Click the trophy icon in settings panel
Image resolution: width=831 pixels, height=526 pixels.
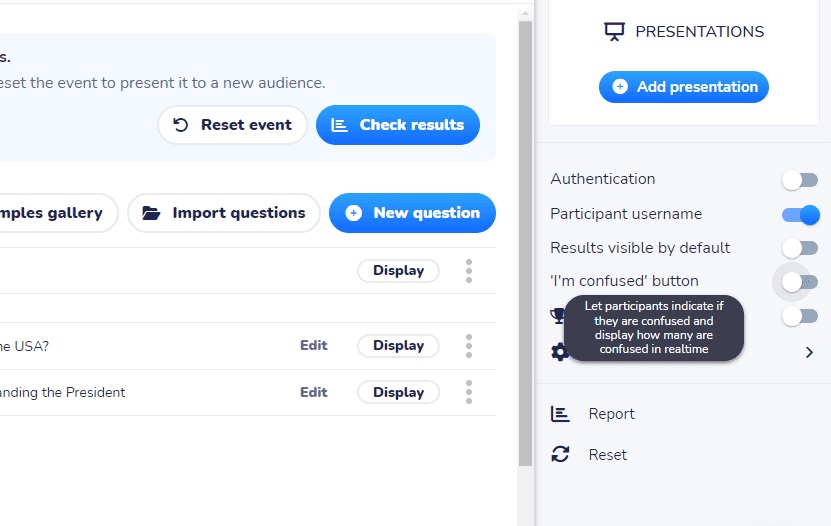pyautogui.click(x=558, y=316)
